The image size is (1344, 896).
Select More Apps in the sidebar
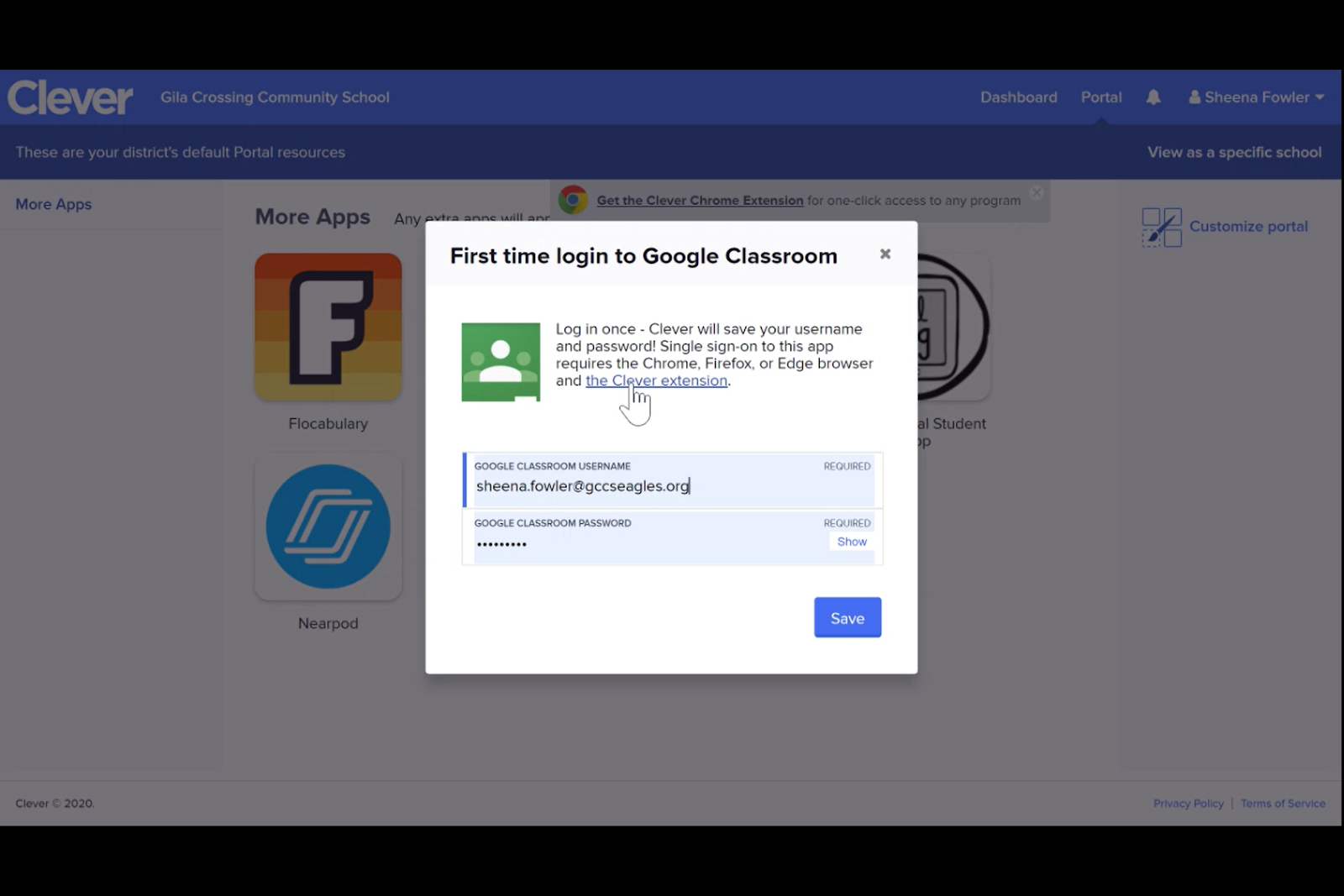[x=54, y=204]
